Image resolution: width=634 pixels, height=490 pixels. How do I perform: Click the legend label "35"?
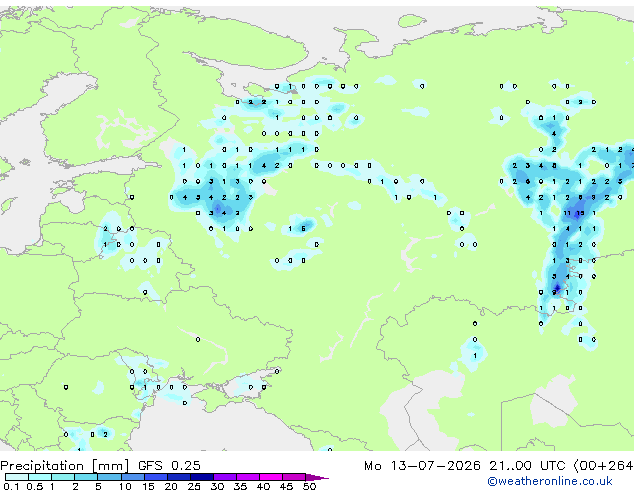point(240,486)
